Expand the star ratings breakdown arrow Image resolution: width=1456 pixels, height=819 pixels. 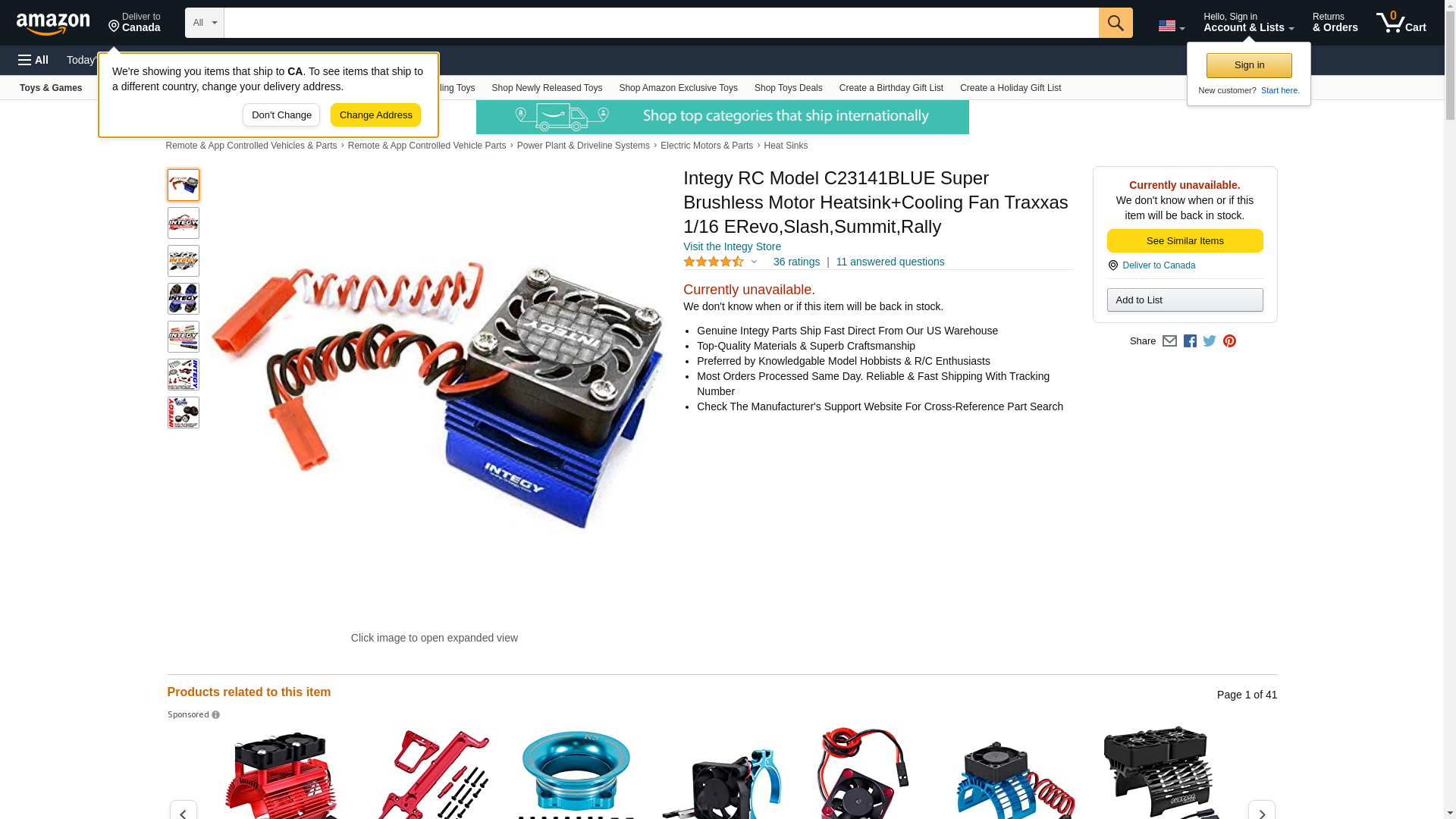click(754, 262)
